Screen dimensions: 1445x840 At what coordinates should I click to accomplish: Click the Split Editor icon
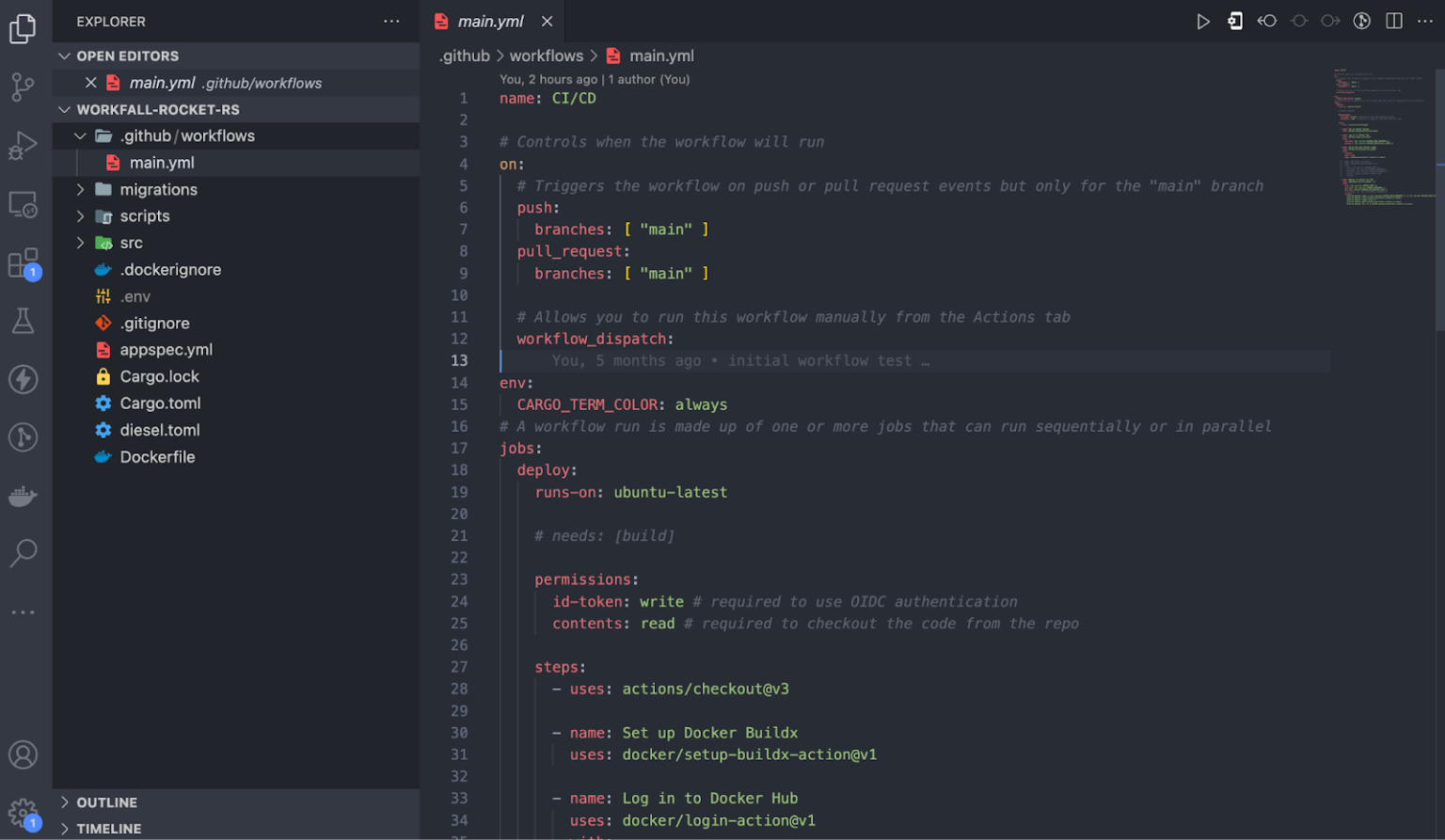pyautogui.click(x=1393, y=21)
